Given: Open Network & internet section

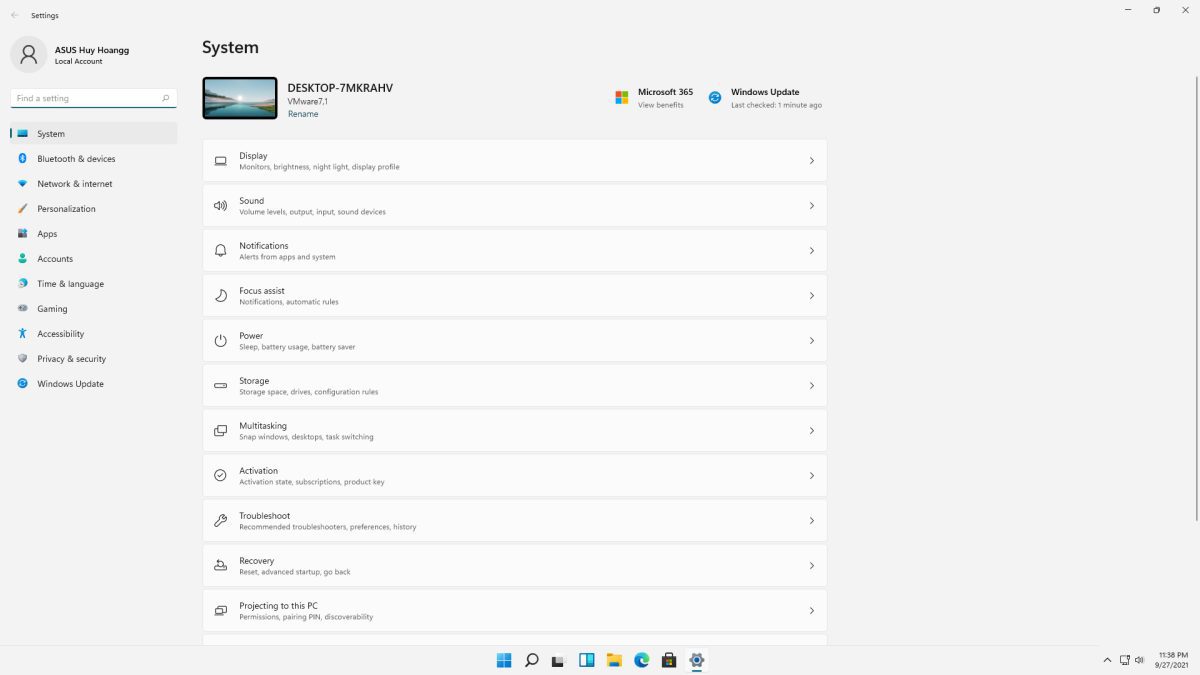Looking at the screenshot, I should [x=94, y=184].
